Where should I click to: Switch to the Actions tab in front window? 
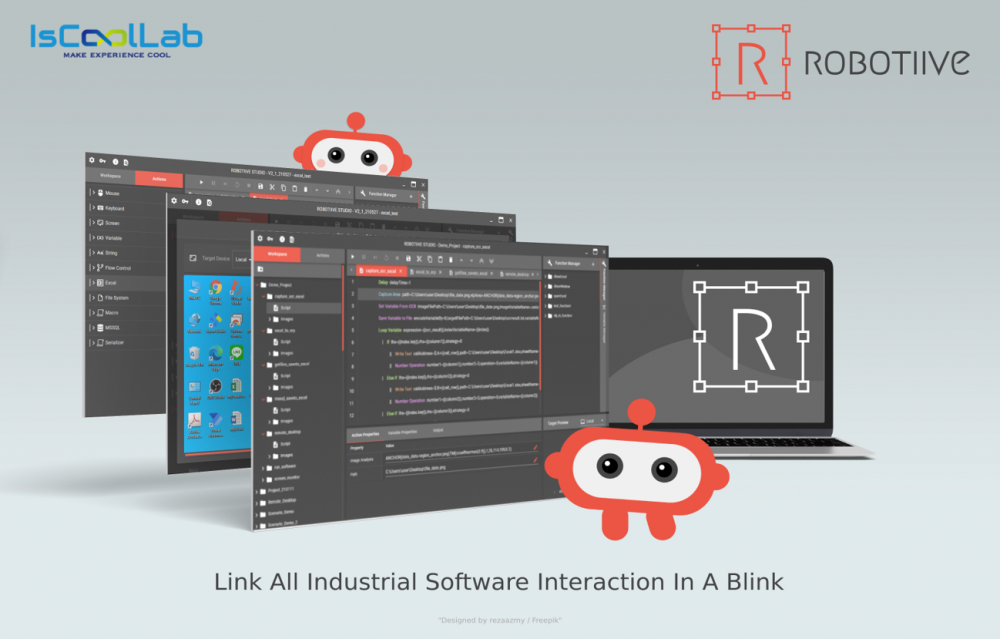coord(322,255)
